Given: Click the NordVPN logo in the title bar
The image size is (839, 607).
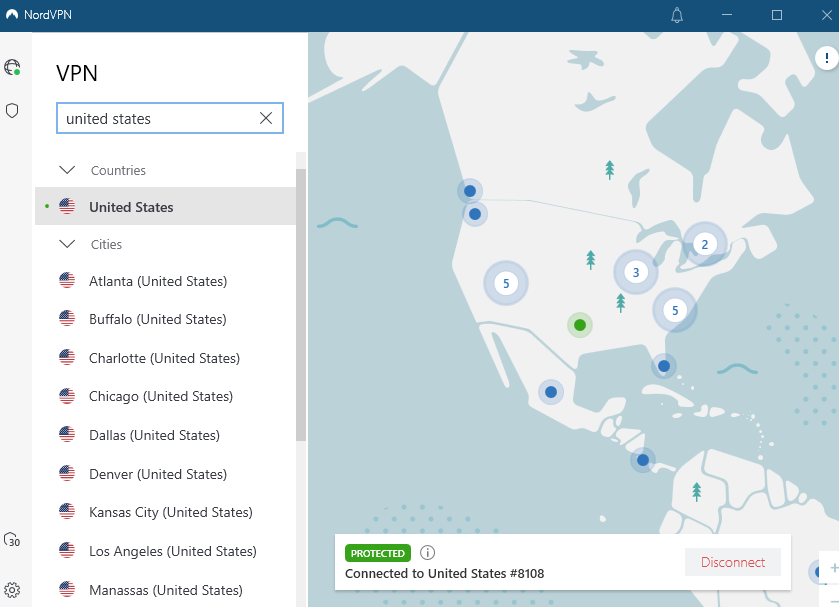Looking at the screenshot, I should [12, 14].
